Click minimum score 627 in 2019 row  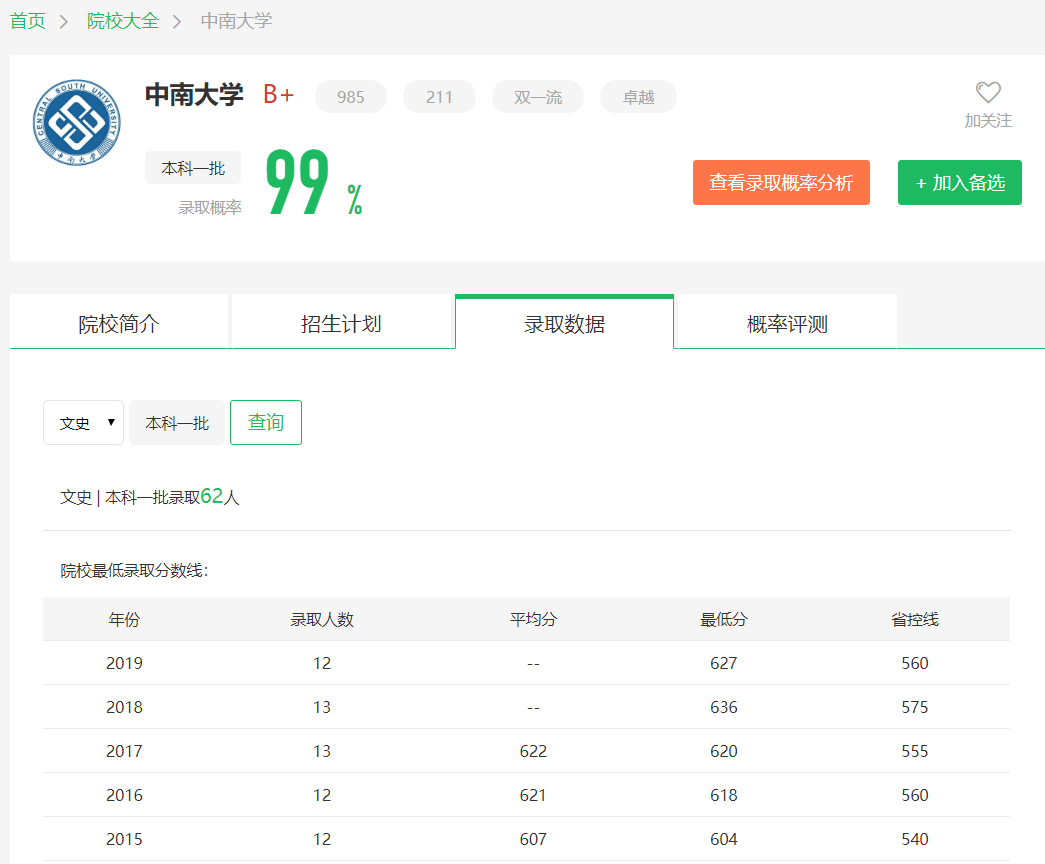click(724, 663)
